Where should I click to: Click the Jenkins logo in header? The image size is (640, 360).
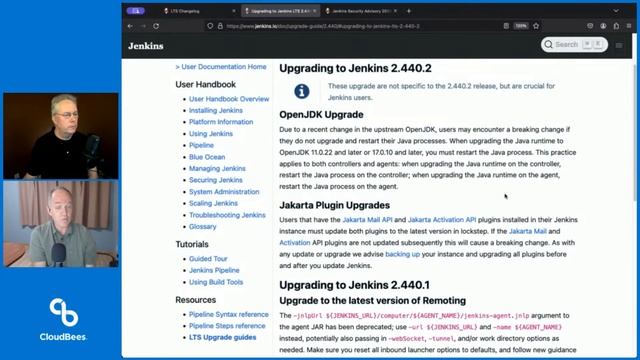tap(146, 46)
